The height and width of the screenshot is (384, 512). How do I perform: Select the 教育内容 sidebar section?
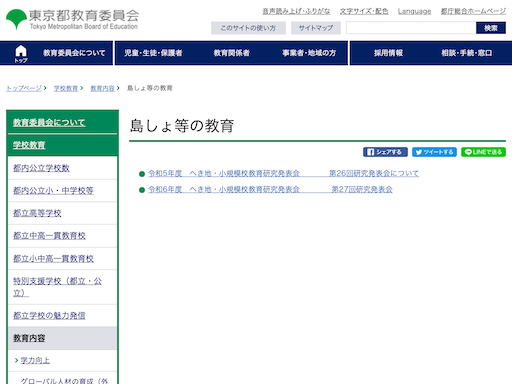62,338
